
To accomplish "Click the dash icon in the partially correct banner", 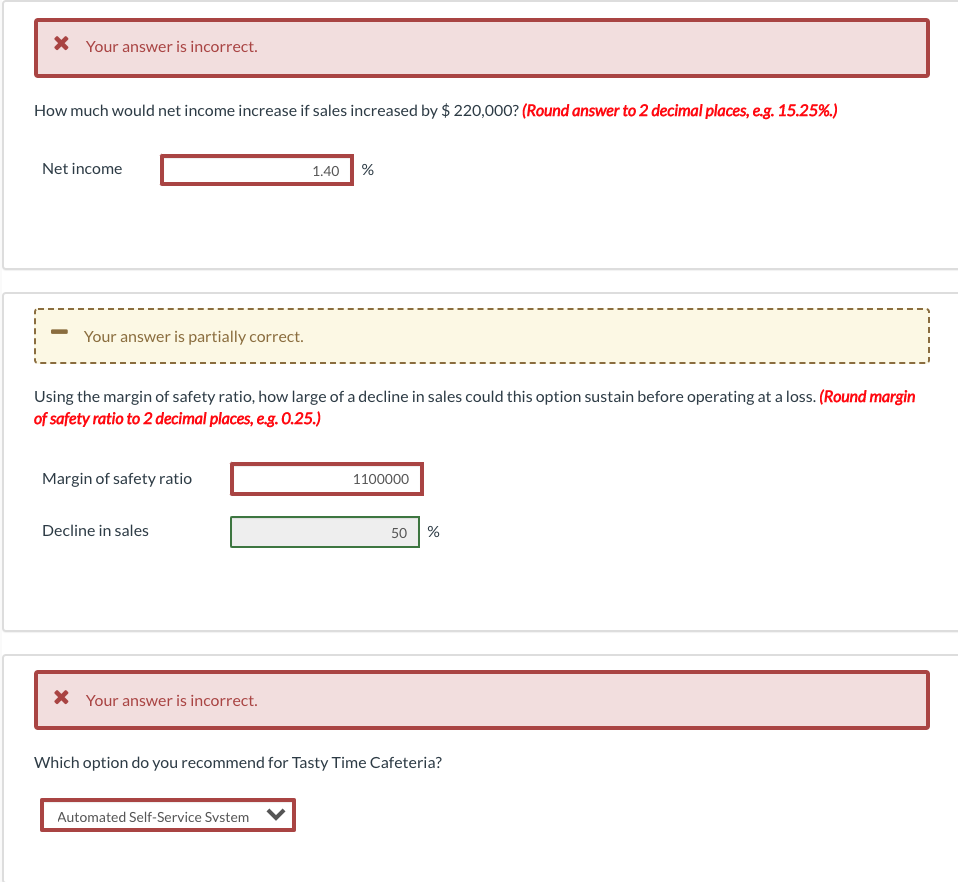I will click(x=59, y=332).
